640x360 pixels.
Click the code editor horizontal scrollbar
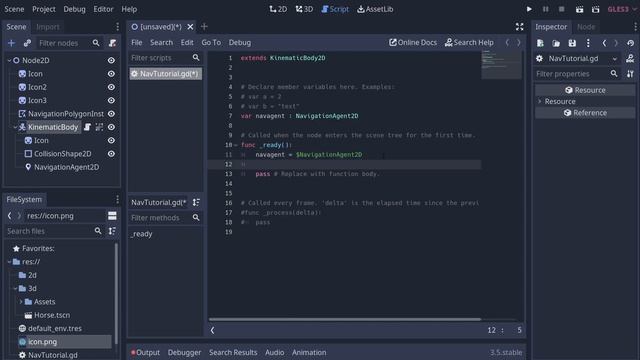pos(345,319)
